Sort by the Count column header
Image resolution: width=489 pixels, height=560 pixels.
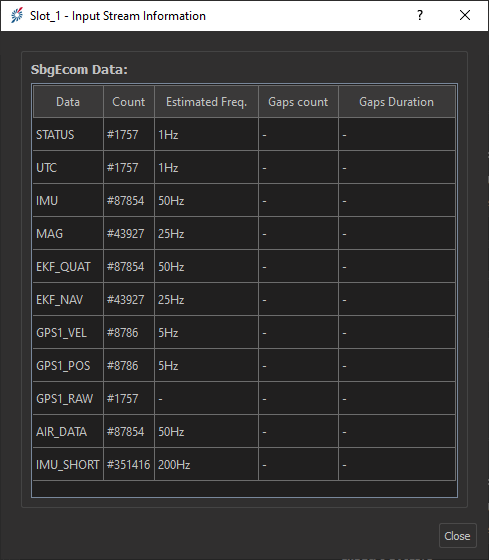pyautogui.click(x=129, y=102)
